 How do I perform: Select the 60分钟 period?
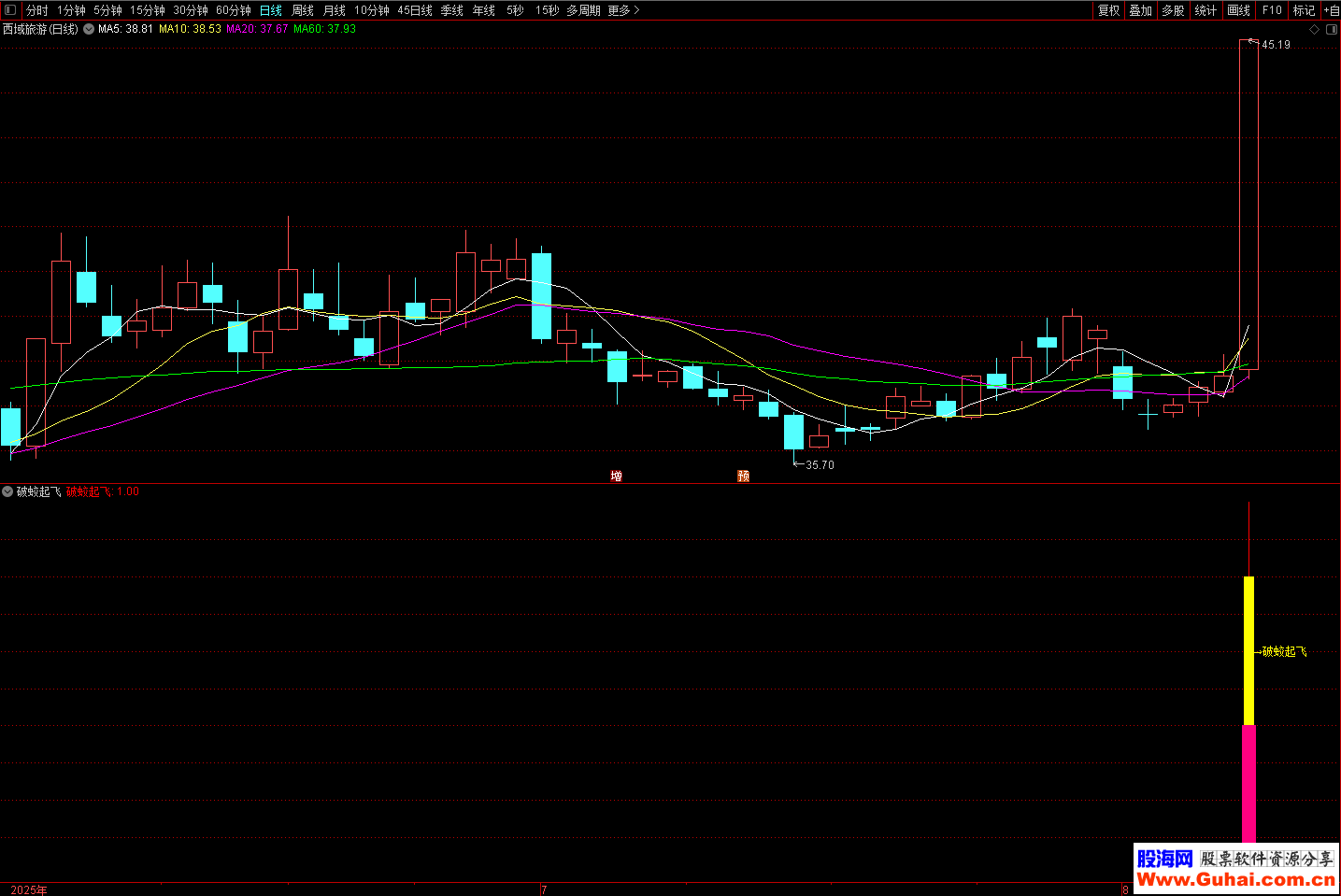pos(234,10)
